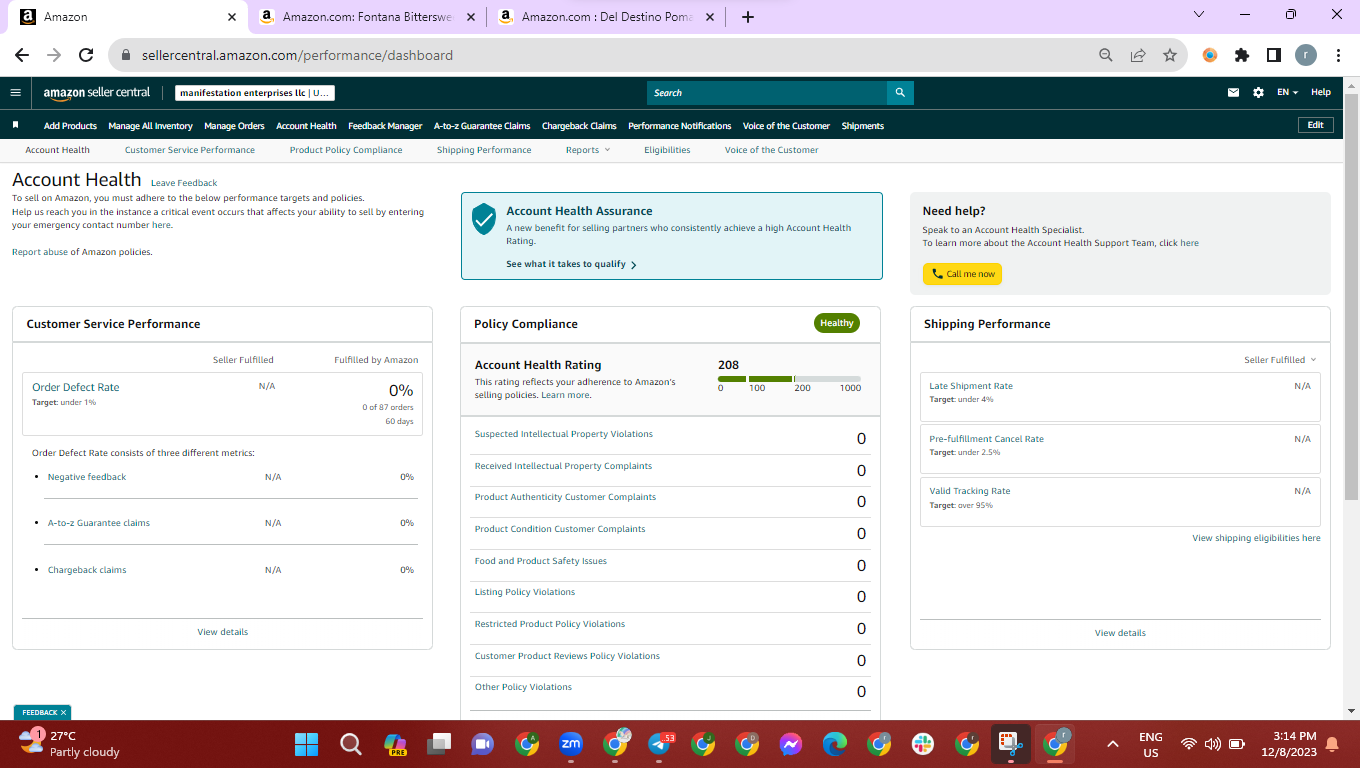The height and width of the screenshot is (768, 1360).
Task: Open Telegram from the taskbar
Action: click(x=660, y=744)
